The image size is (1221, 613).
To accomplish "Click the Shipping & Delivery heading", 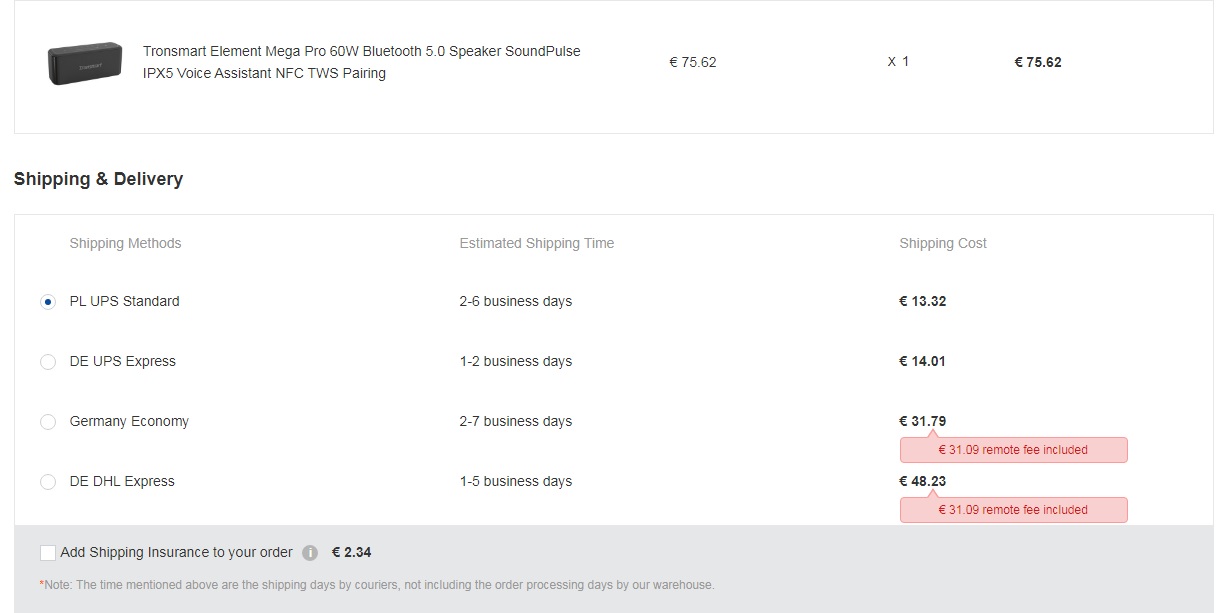I will (x=98, y=179).
